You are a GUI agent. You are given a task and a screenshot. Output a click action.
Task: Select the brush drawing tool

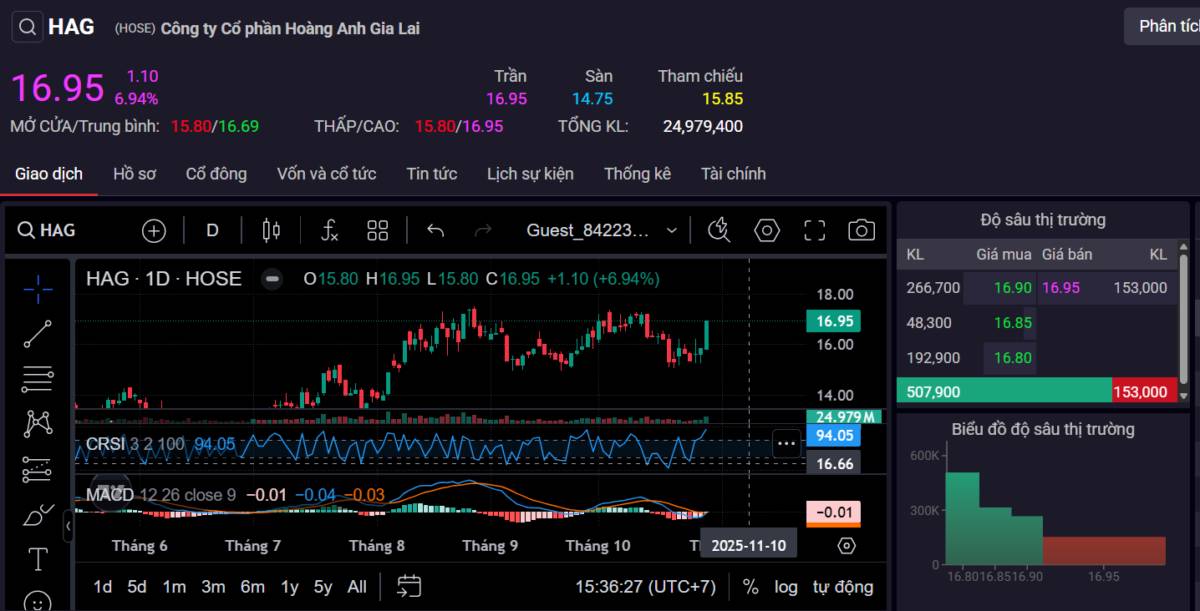pos(38,515)
